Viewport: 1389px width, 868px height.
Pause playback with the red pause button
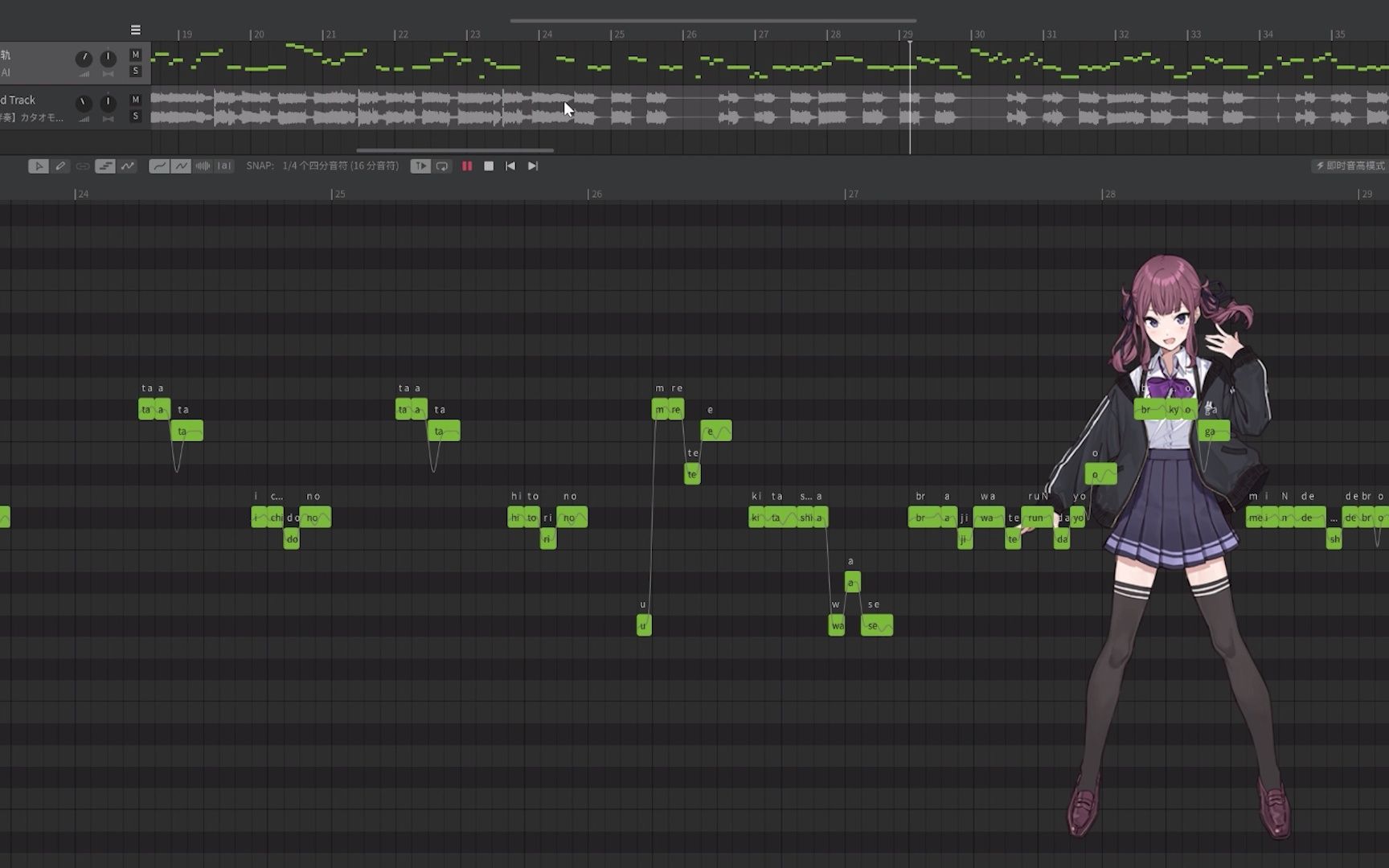click(x=467, y=166)
